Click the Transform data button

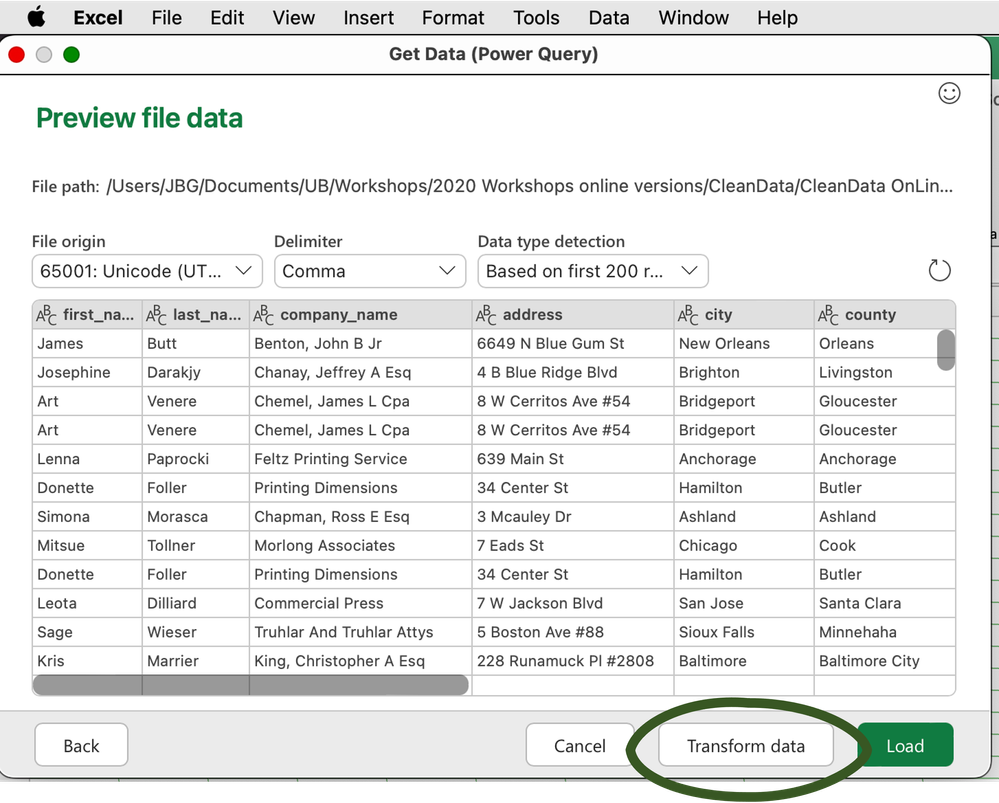click(745, 745)
